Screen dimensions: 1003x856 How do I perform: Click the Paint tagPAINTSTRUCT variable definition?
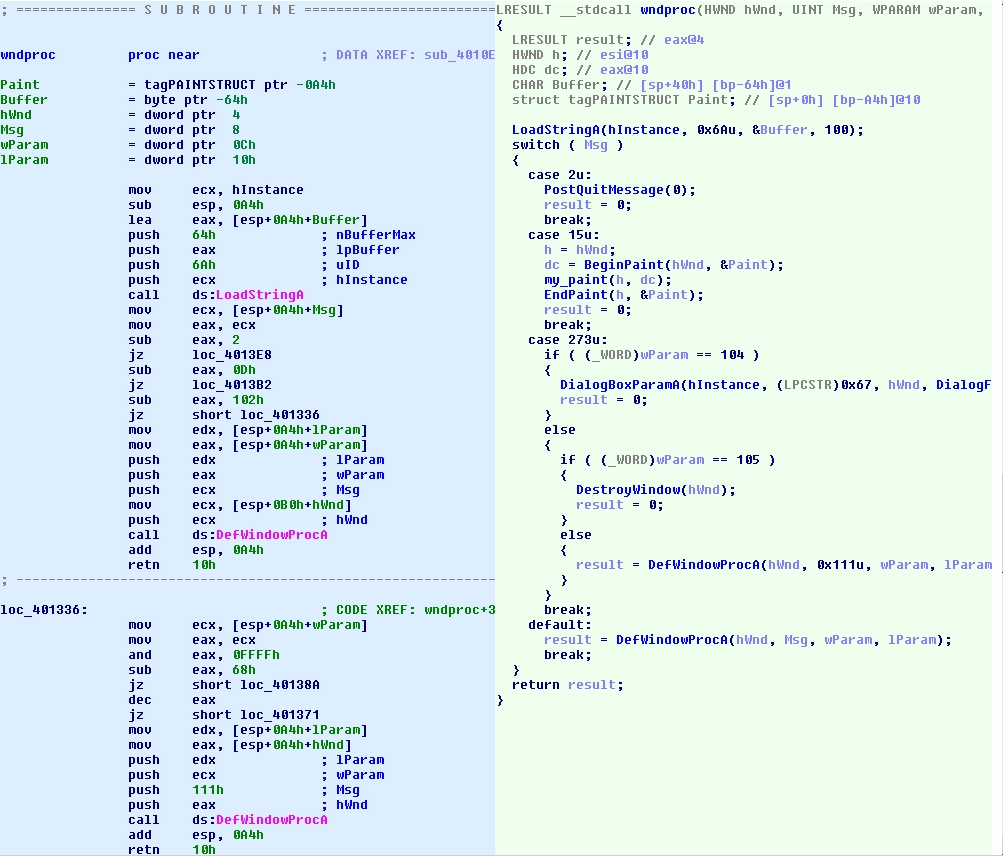coord(20,85)
